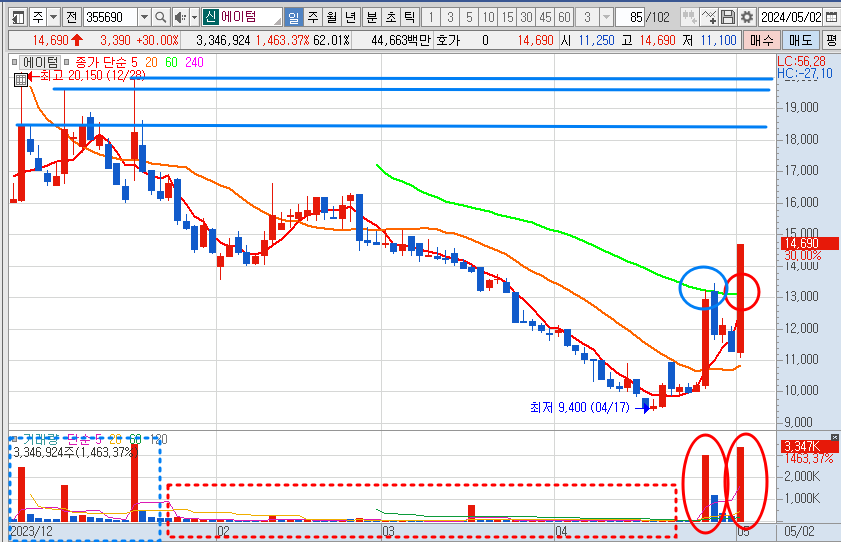Select the minute 분 chart period
Screen dimensions: 841x542
pyautogui.click(x=371, y=18)
